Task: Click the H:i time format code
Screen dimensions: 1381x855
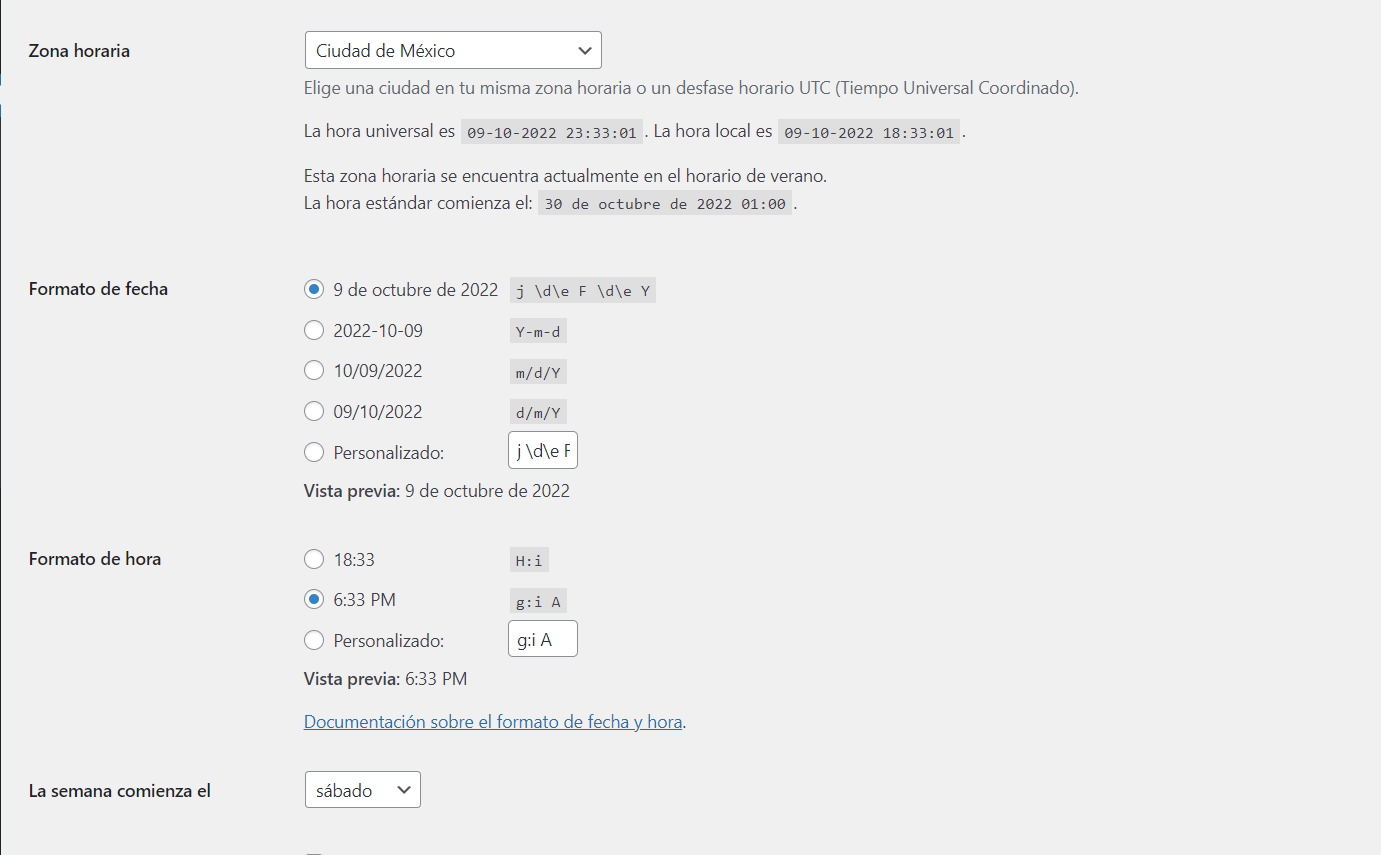Action: click(x=529, y=561)
